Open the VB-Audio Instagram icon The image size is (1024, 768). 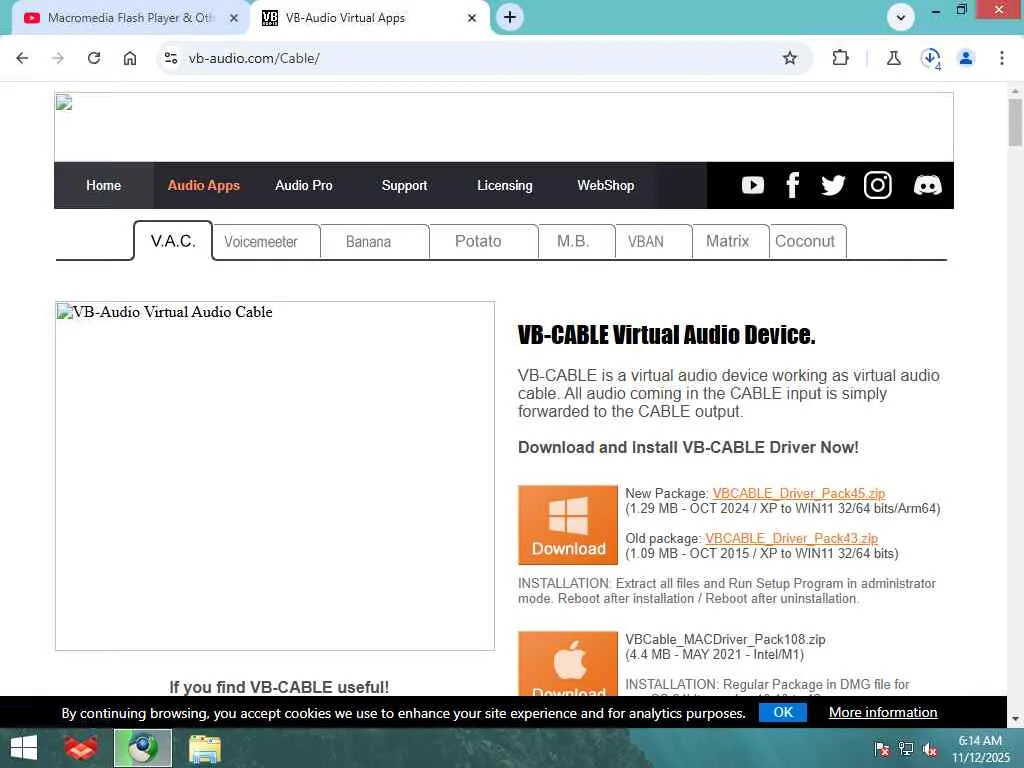(x=878, y=185)
